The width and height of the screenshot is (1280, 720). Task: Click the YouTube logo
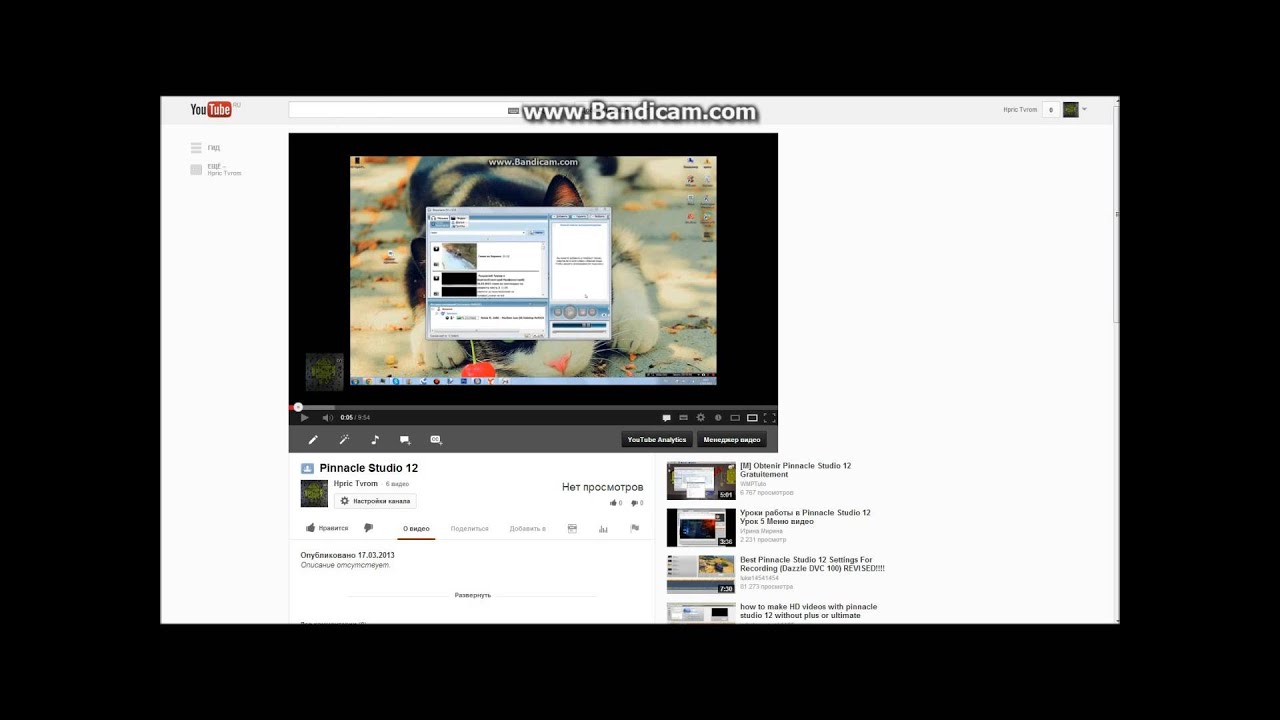pos(211,109)
